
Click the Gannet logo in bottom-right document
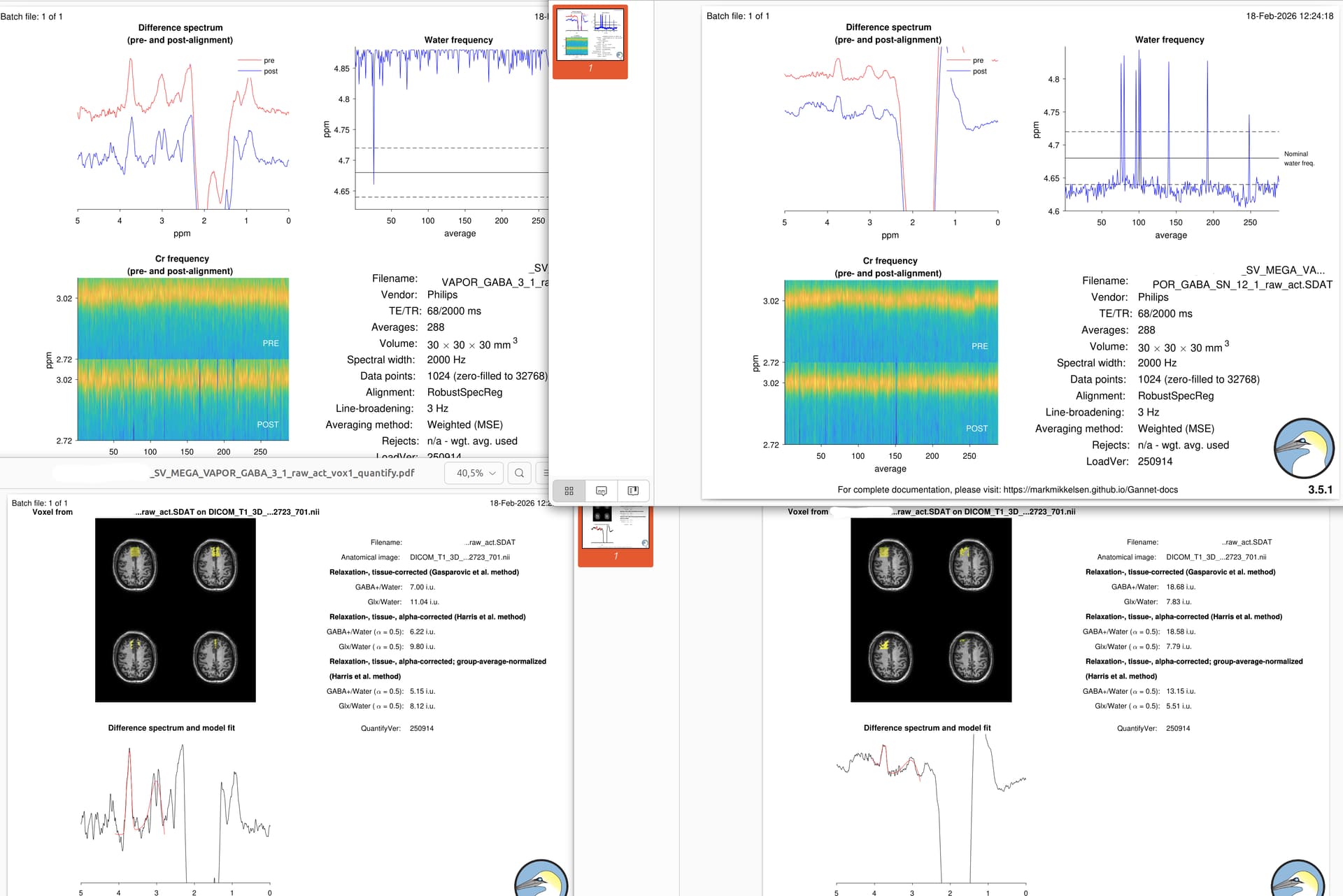click(1297, 880)
